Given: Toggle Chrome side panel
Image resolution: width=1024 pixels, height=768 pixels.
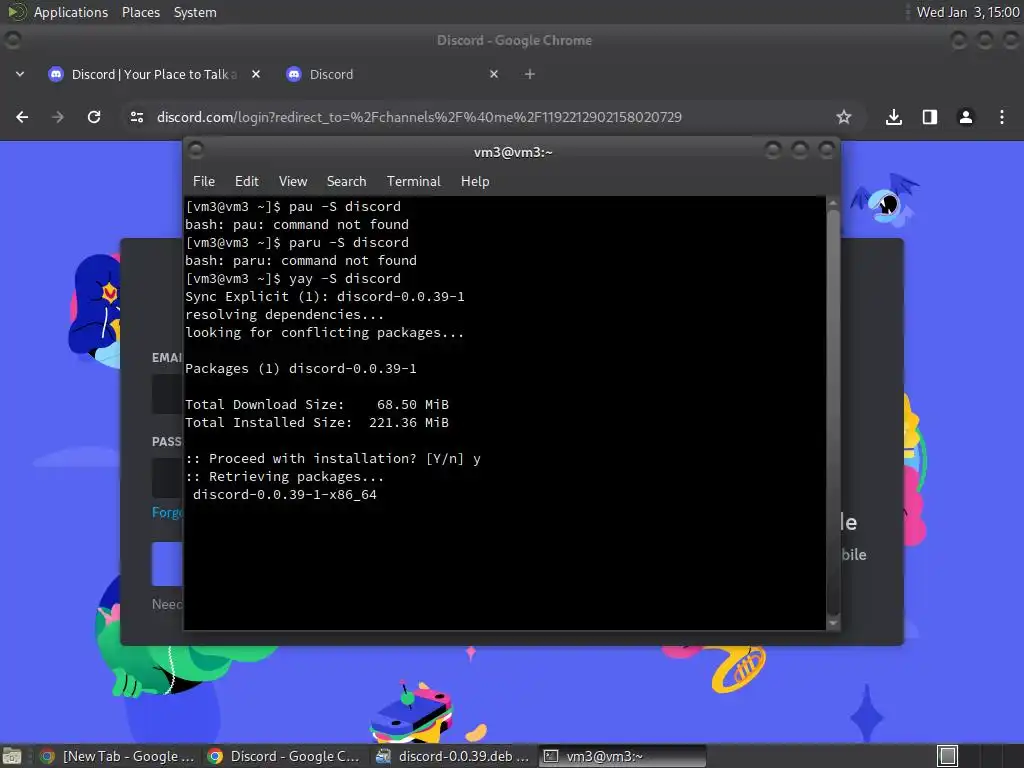Looking at the screenshot, I should (x=930, y=117).
